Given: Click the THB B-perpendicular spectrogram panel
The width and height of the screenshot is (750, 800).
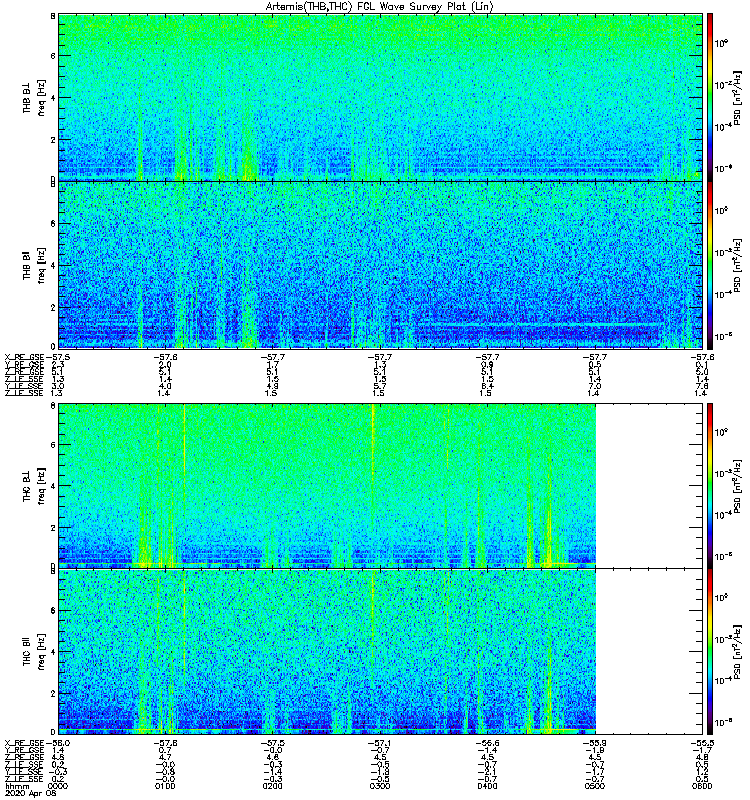Looking at the screenshot, I should point(380,97).
